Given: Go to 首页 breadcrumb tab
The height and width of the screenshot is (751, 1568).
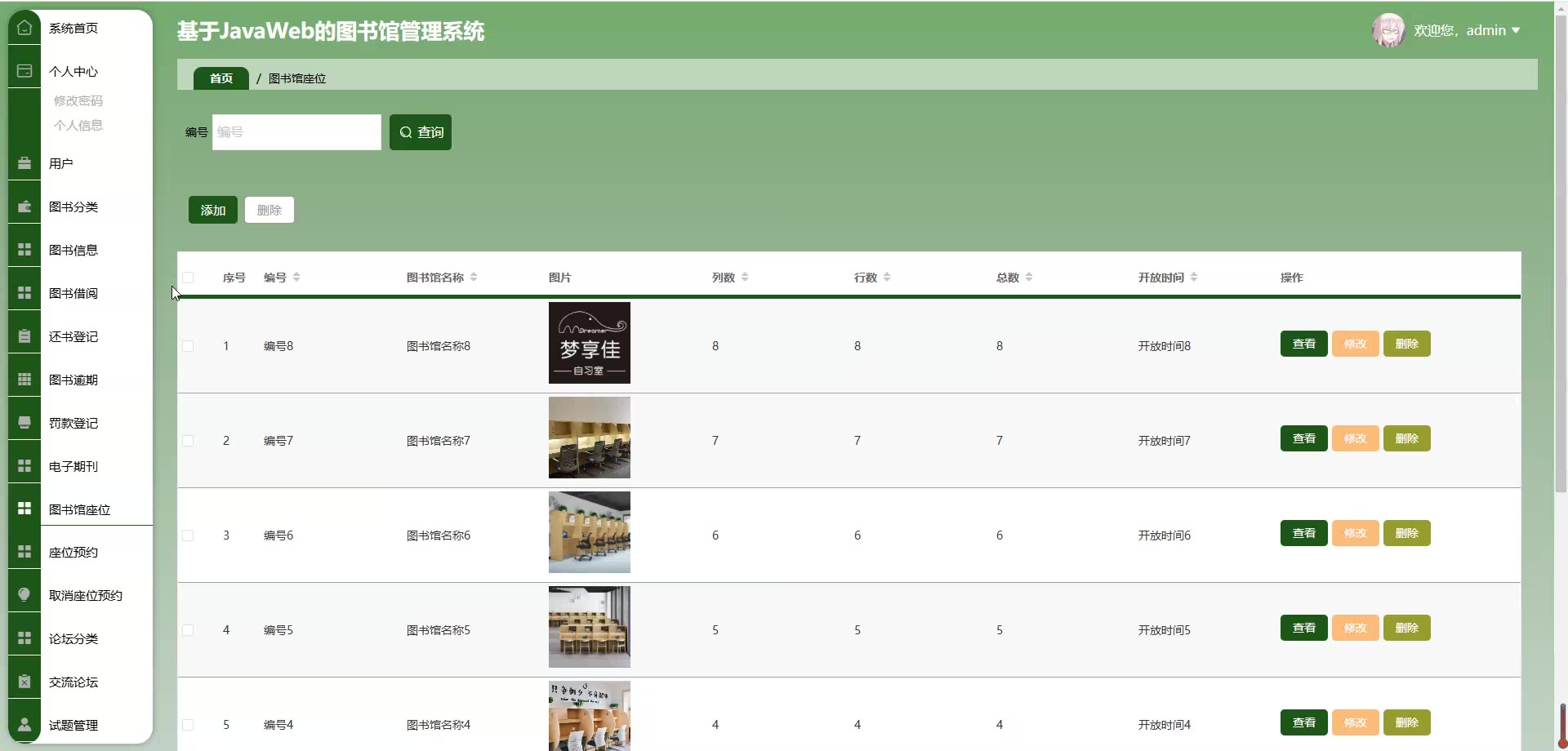Looking at the screenshot, I should 220,78.
